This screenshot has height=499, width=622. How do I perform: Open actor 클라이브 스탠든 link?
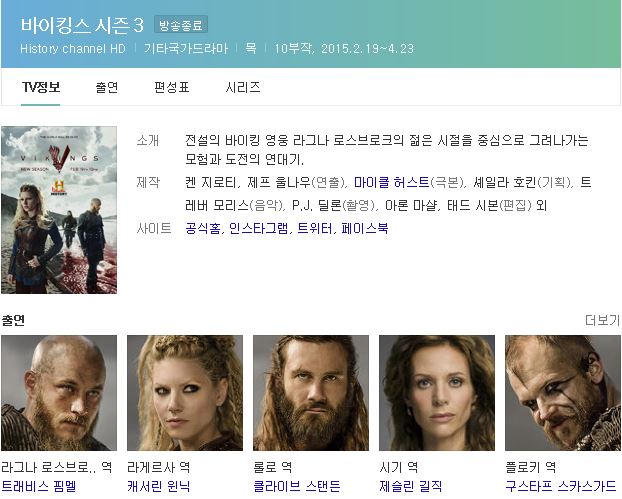point(297,486)
